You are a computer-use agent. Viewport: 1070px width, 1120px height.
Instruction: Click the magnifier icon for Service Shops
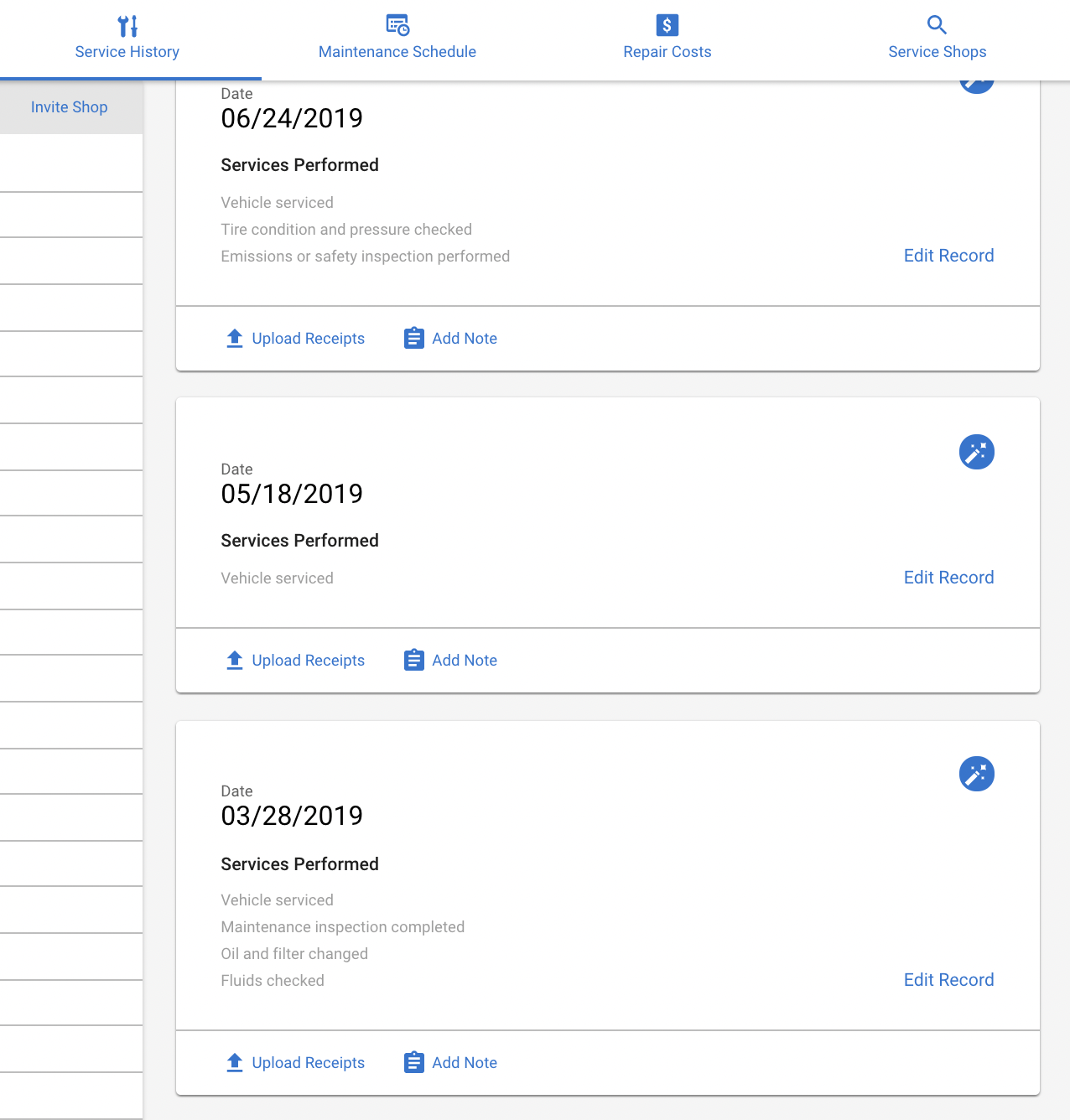pos(937,25)
